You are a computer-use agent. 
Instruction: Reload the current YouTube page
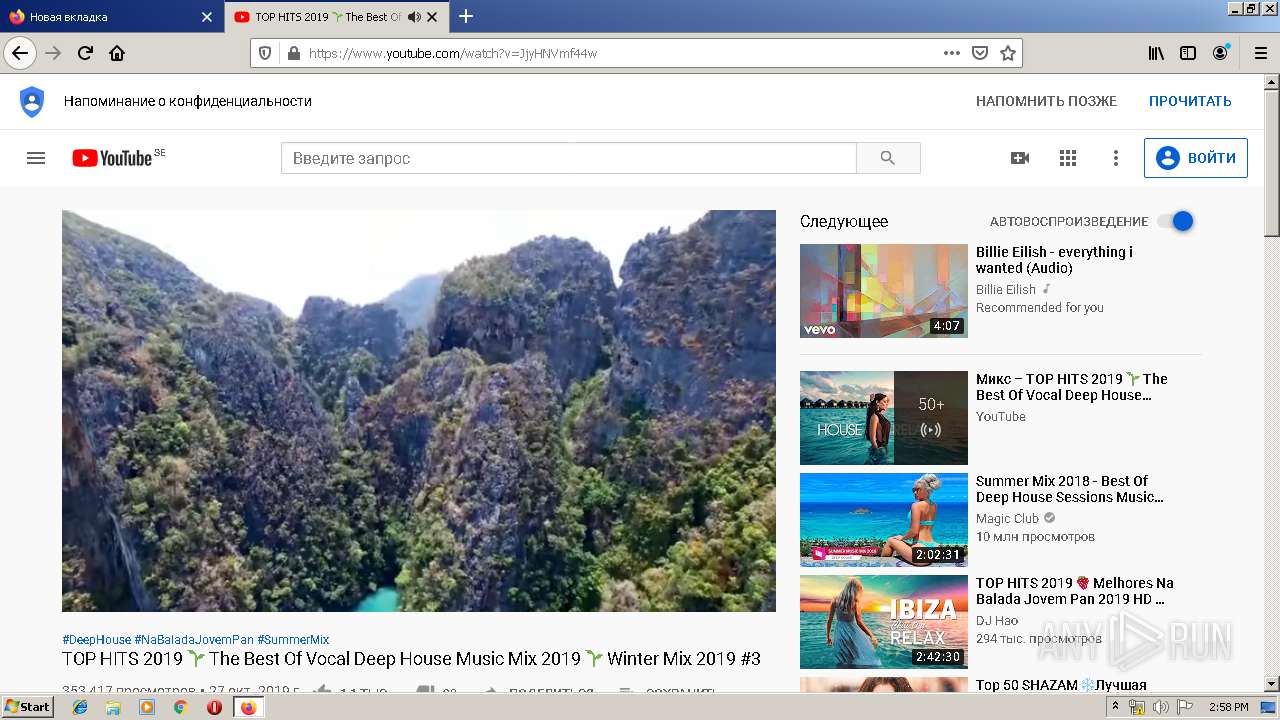click(x=85, y=53)
